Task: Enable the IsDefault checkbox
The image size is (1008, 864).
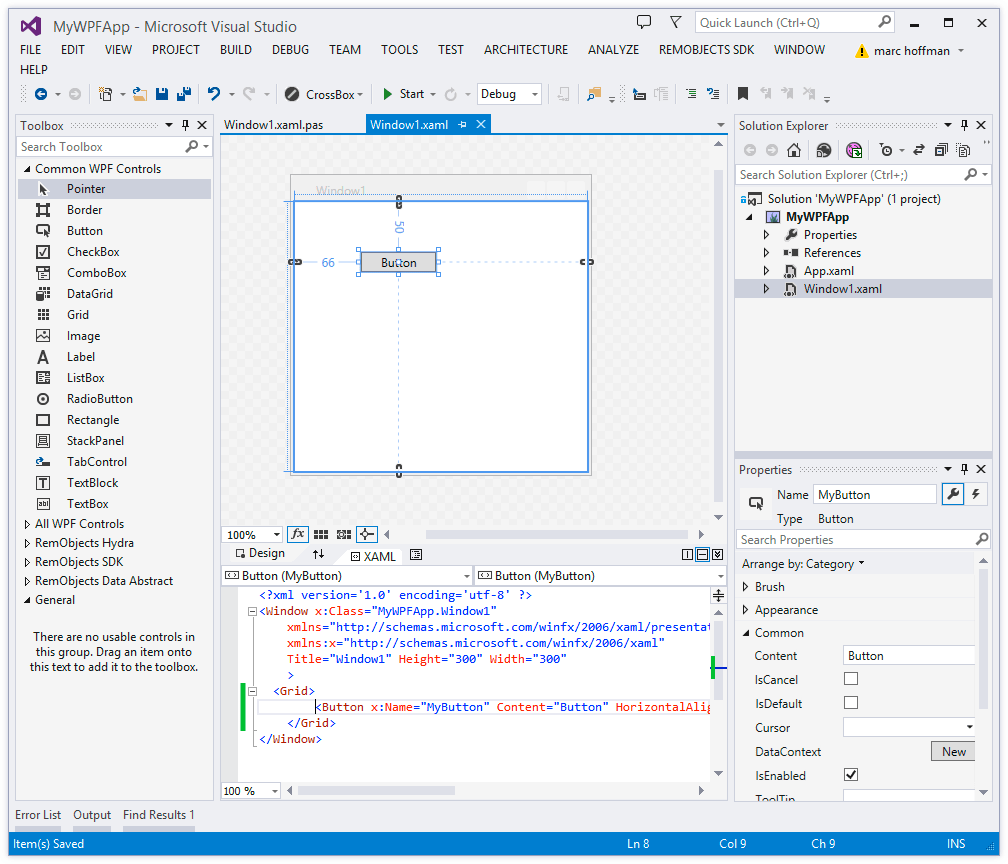Action: pyautogui.click(x=851, y=704)
